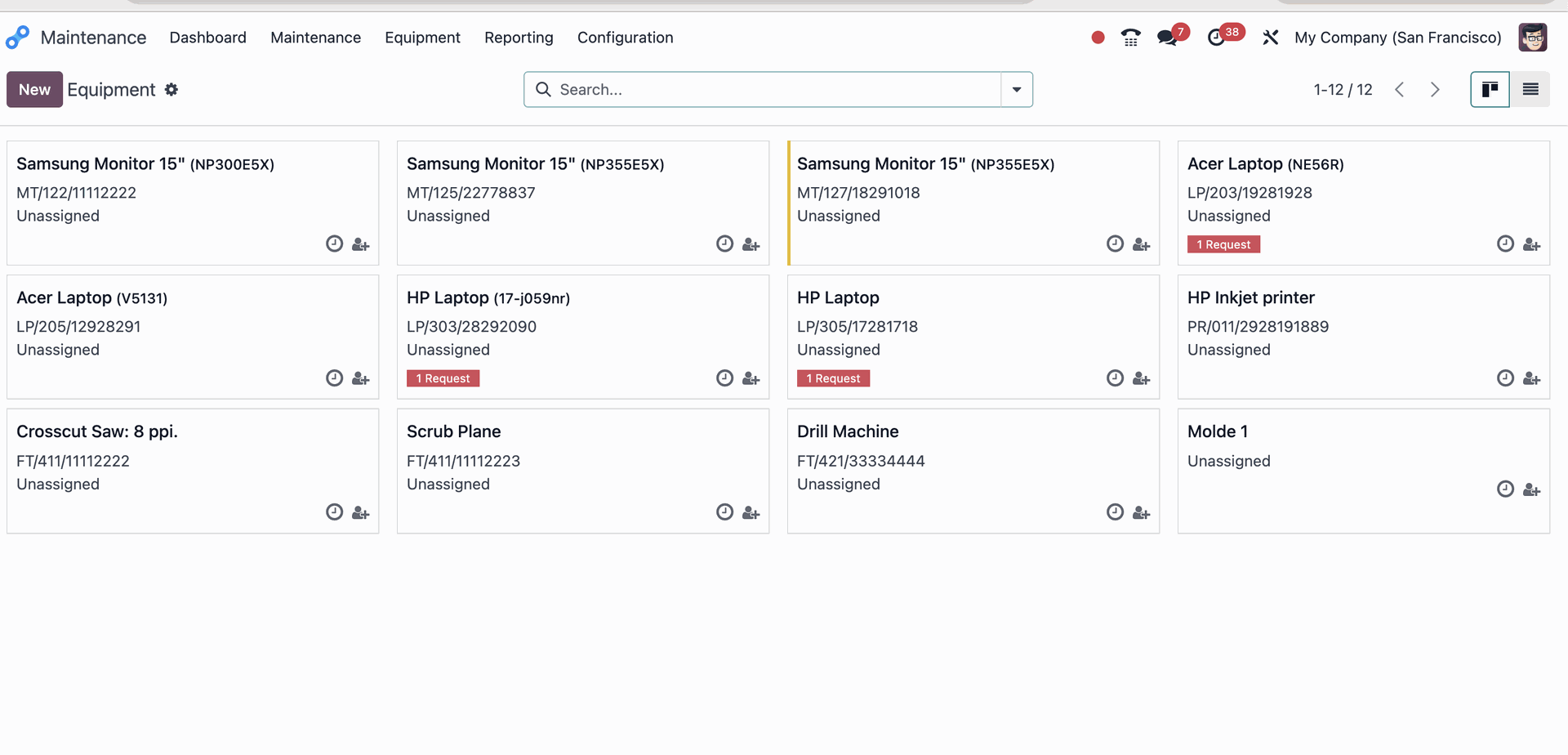This screenshot has height=755, width=1568.
Task: Click the Acer Laptop (V5131) title
Action: (x=91, y=297)
